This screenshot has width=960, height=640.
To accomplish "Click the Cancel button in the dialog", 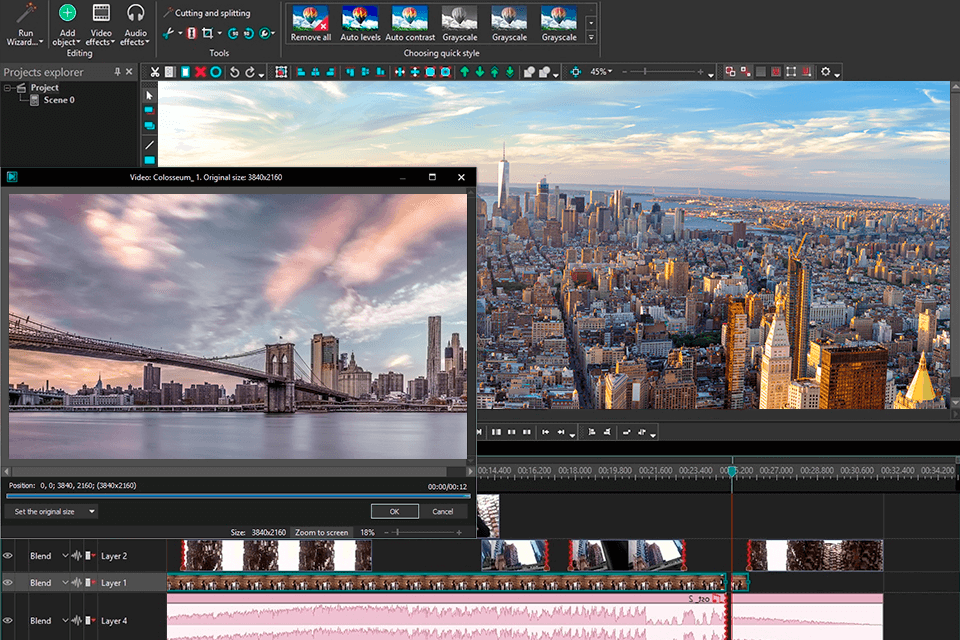I will pyautogui.click(x=442, y=511).
